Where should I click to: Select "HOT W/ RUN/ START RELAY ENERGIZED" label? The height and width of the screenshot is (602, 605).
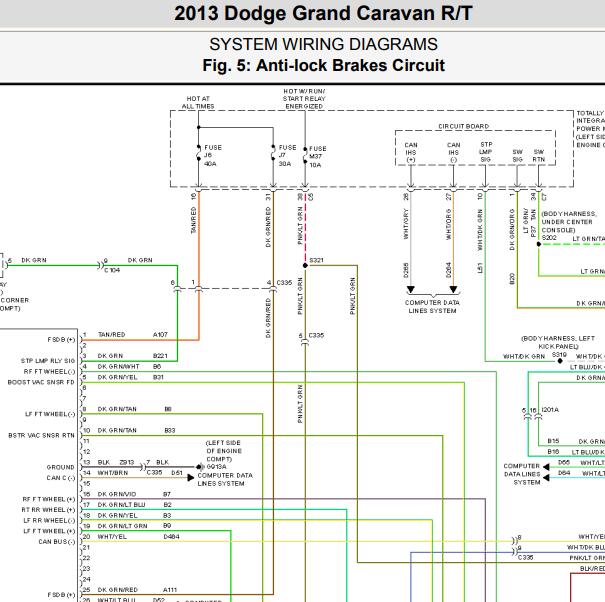304,99
